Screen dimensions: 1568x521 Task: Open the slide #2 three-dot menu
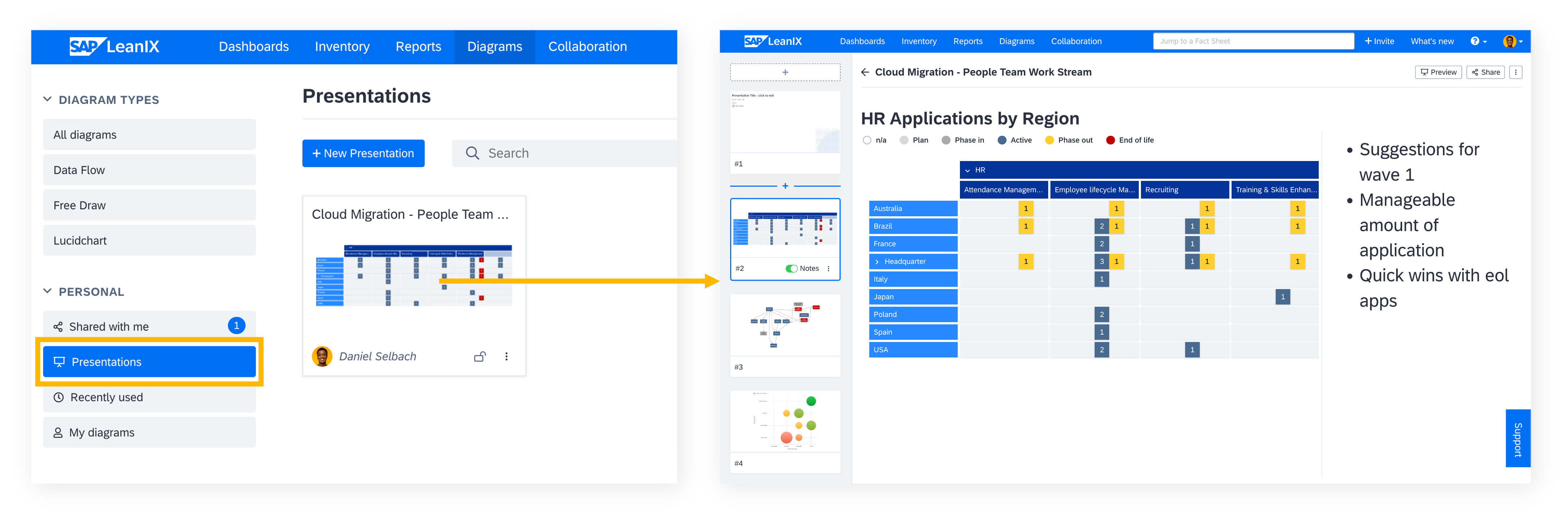[828, 268]
